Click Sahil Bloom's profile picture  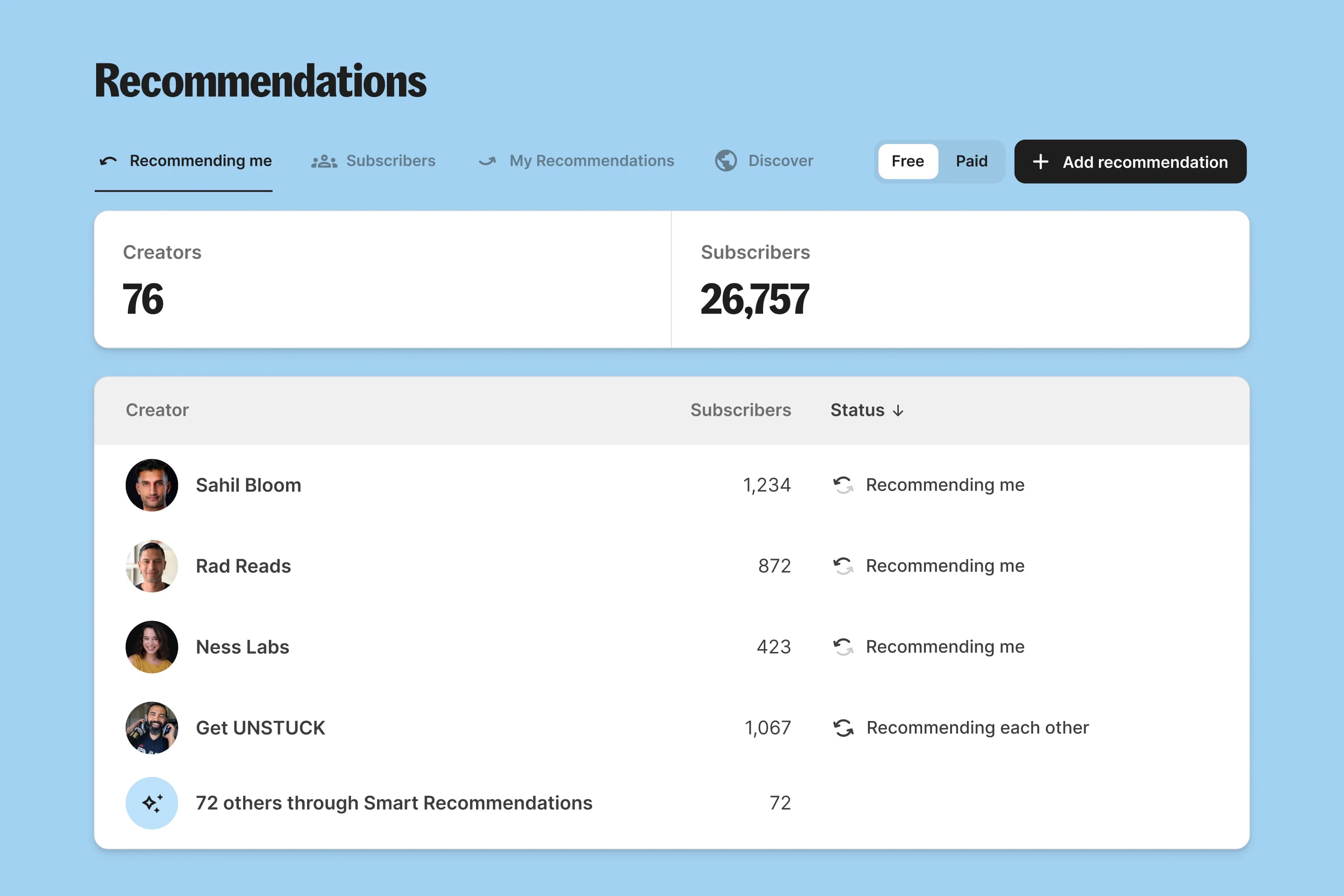[x=151, y=485]
